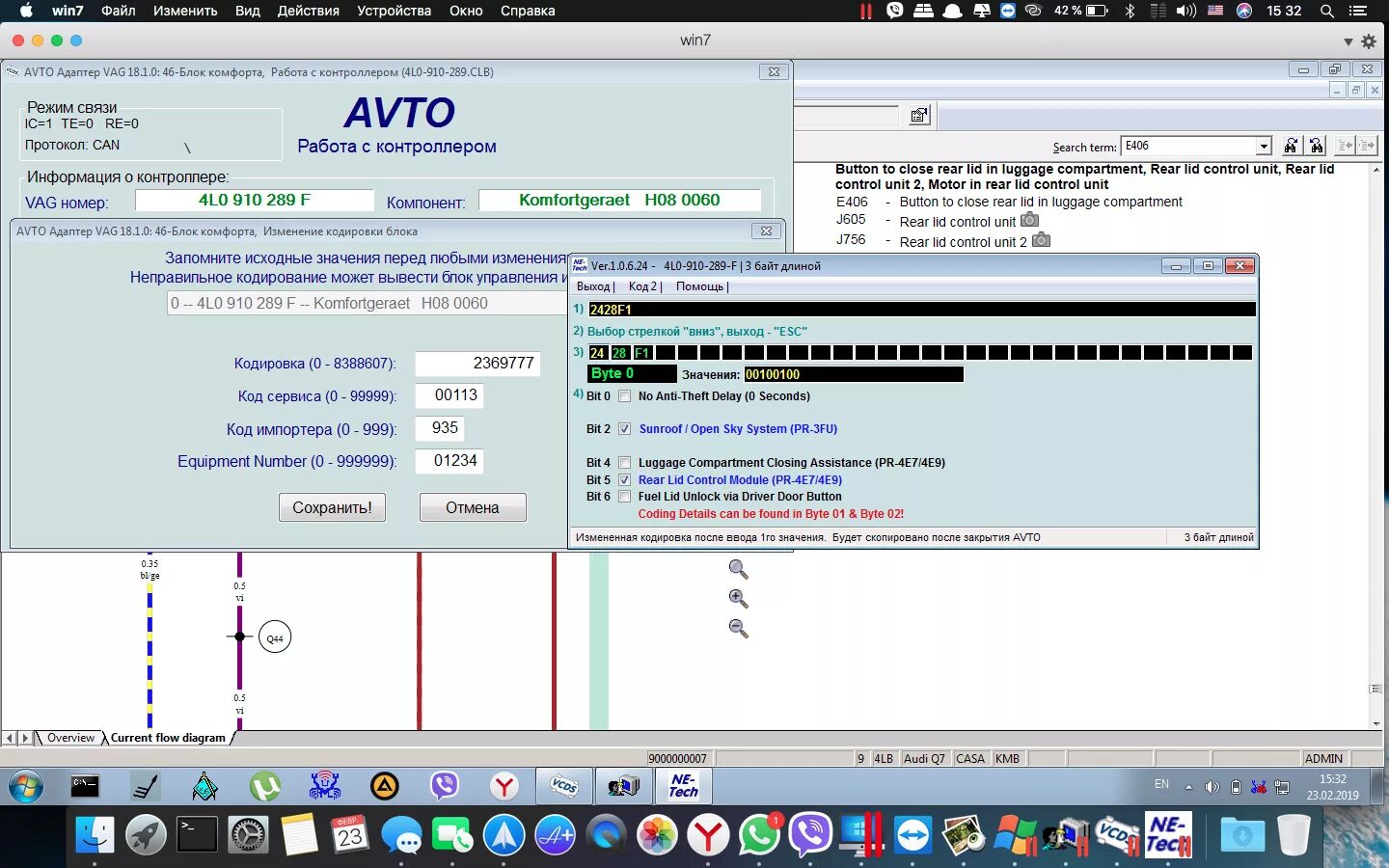
Task: Open the Yandex browser icon in the Windows taskbar
Action: pyautogui.click(x=504, y=787)
